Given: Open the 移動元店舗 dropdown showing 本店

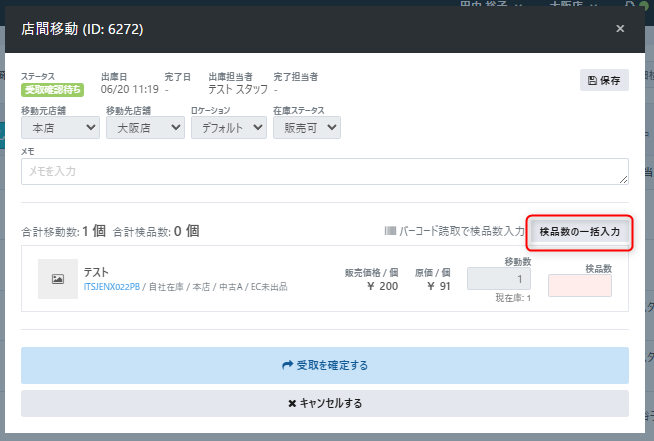Looking at the screenshot, I should [61, 127].
